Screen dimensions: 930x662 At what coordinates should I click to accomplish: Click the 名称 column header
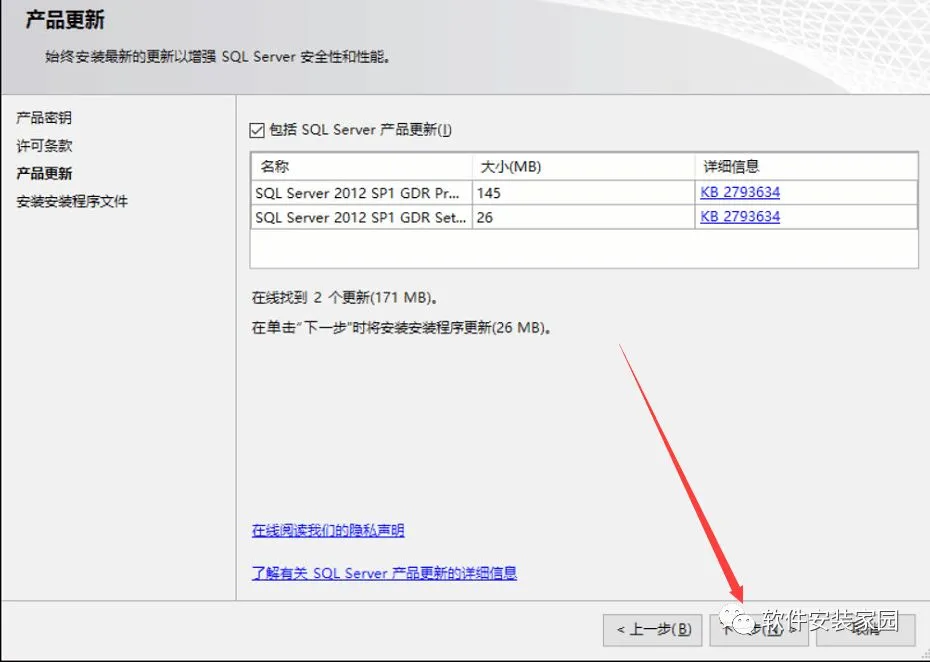[x=362, y=167]
